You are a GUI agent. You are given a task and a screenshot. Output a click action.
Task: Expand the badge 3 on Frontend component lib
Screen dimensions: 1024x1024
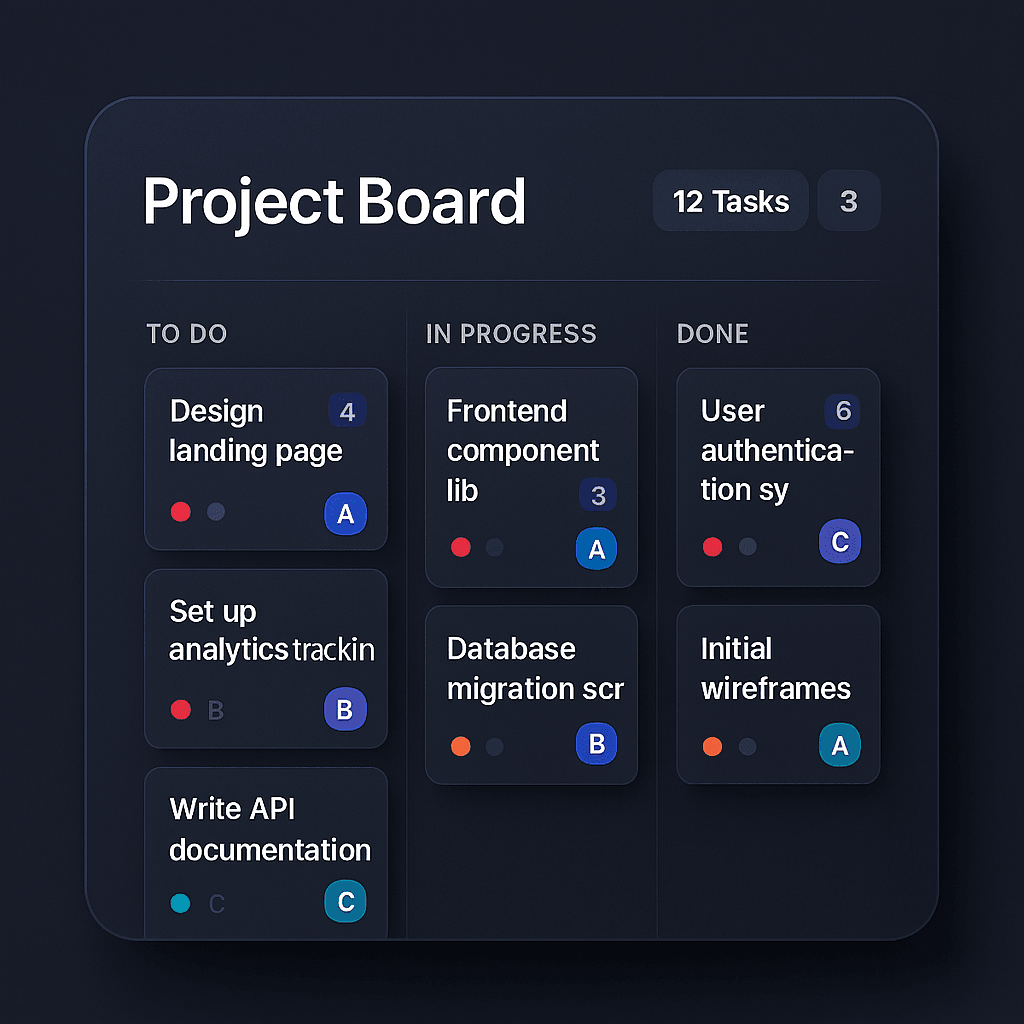point(598,495)
